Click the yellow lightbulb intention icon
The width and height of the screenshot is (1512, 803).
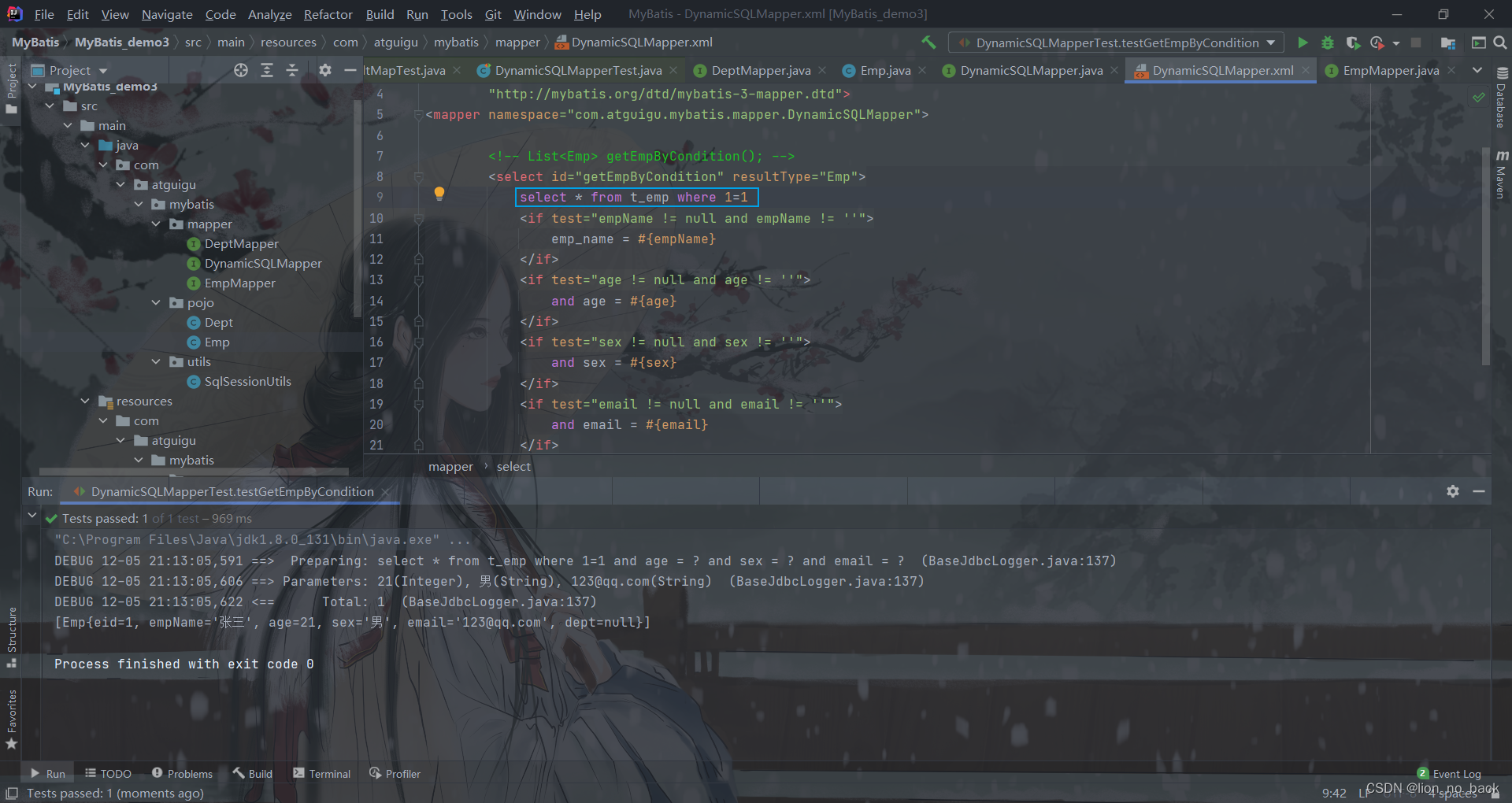pos(439,194)
